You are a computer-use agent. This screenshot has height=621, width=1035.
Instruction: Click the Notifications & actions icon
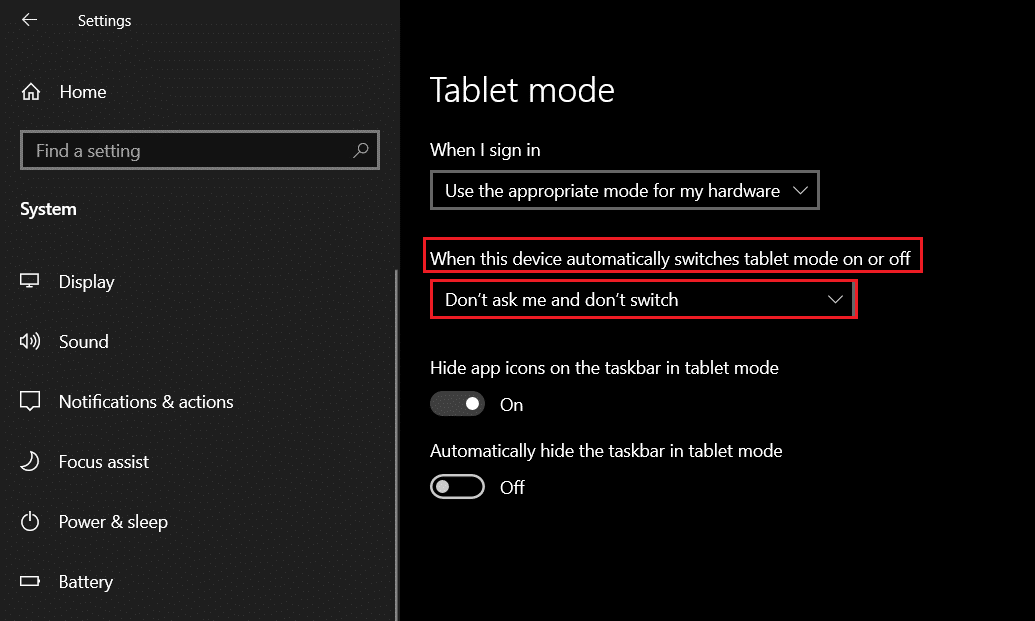[30, 402]
